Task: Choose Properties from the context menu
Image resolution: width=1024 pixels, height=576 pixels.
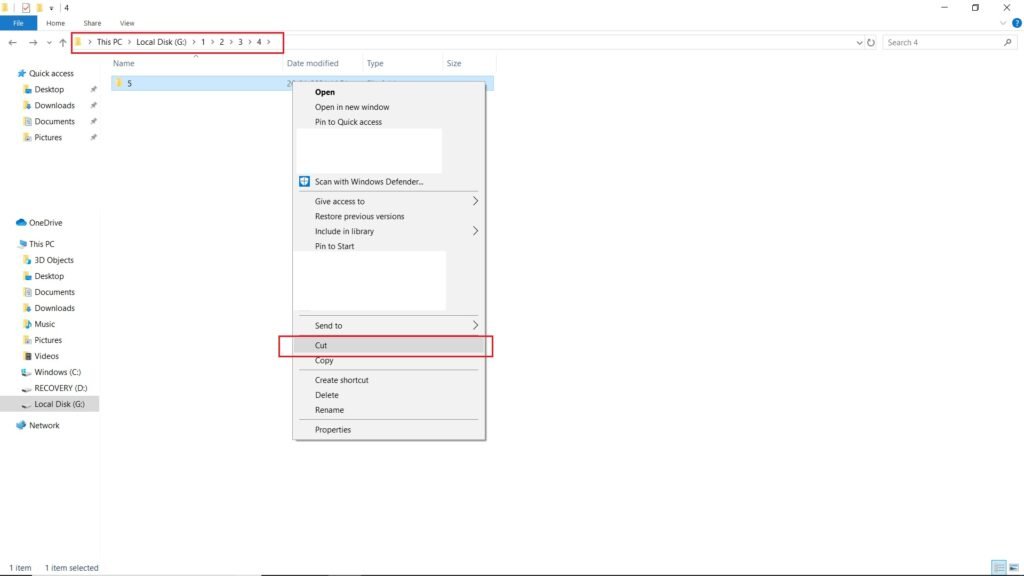Action: [333, 430]
